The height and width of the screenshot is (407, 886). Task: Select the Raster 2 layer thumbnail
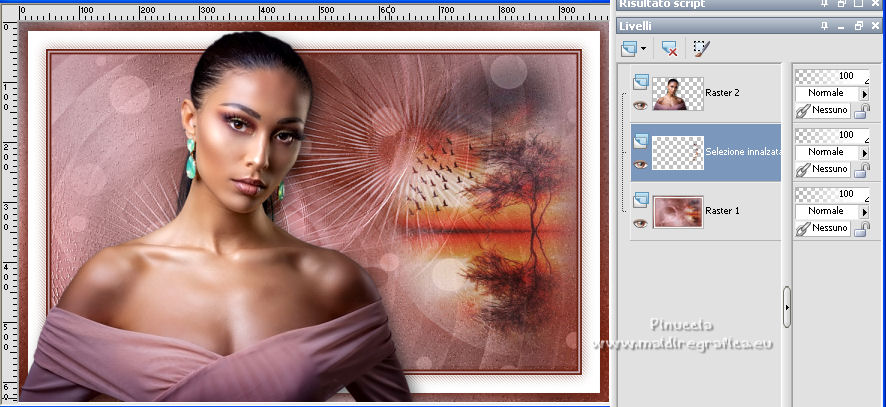point(678,94)
